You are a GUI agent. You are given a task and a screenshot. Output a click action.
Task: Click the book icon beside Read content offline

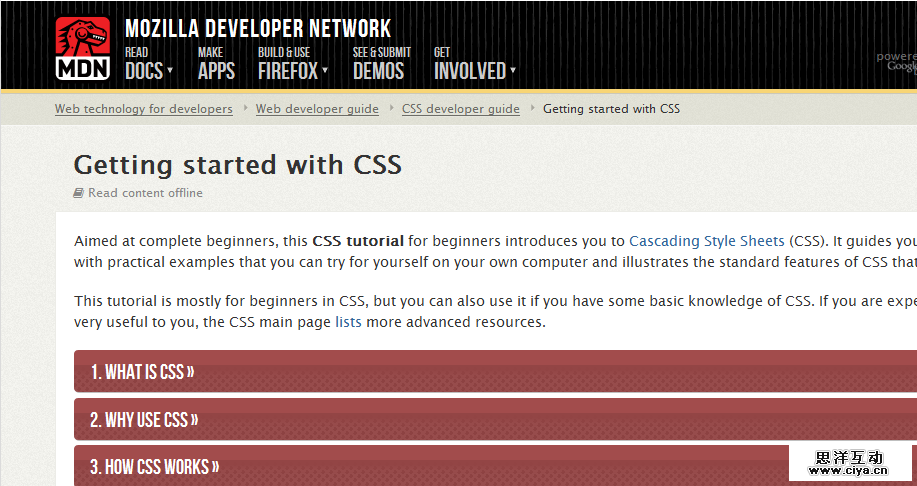point(79,193)
